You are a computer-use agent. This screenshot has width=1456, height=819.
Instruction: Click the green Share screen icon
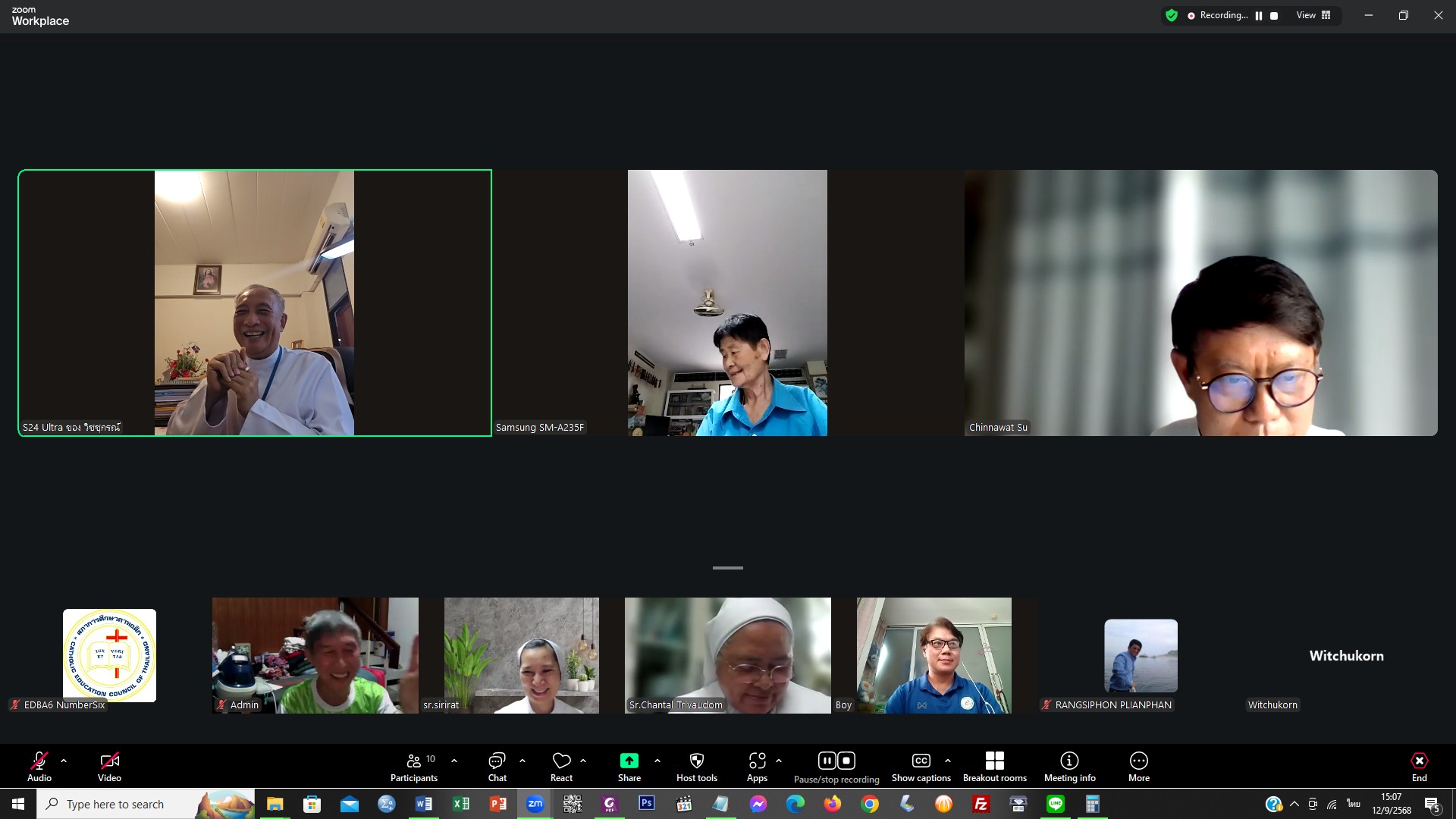point(629,761)
